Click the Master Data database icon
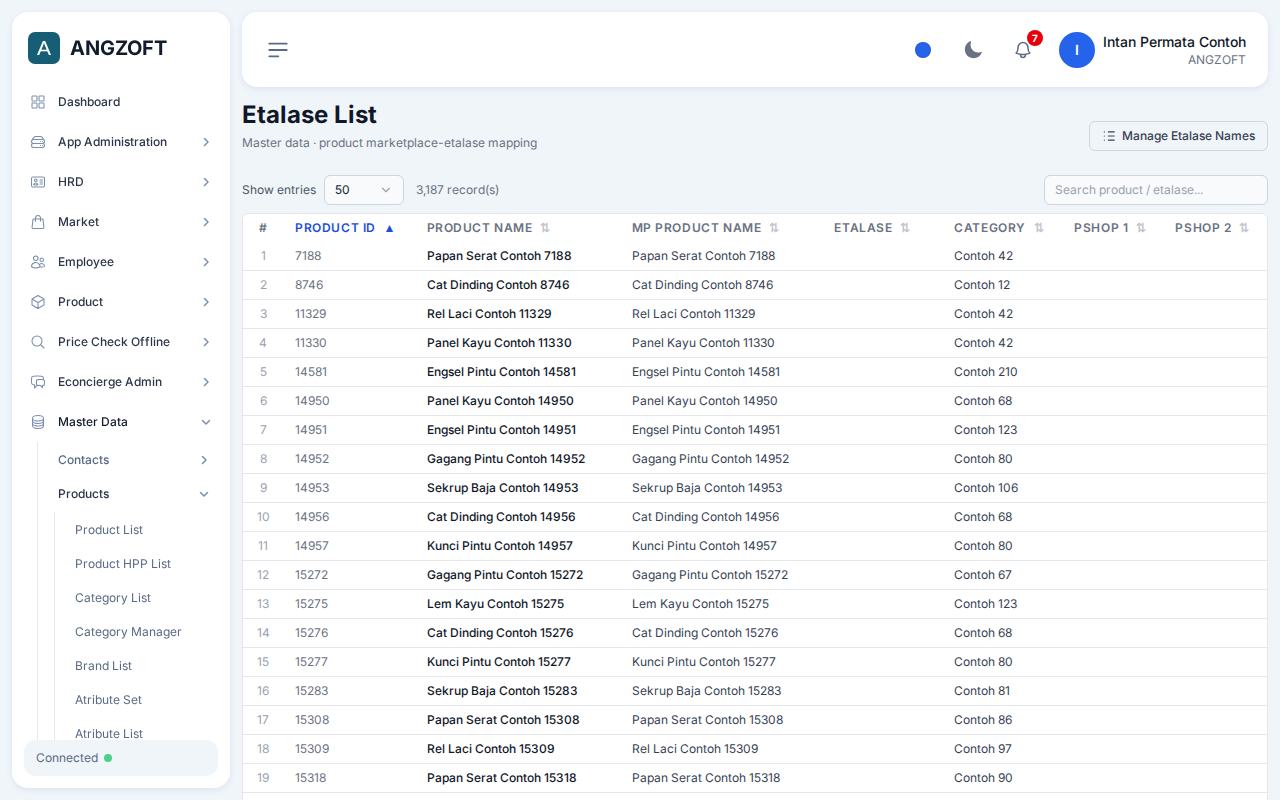This screenshot has width=1280, height=800. click(38, 422)
